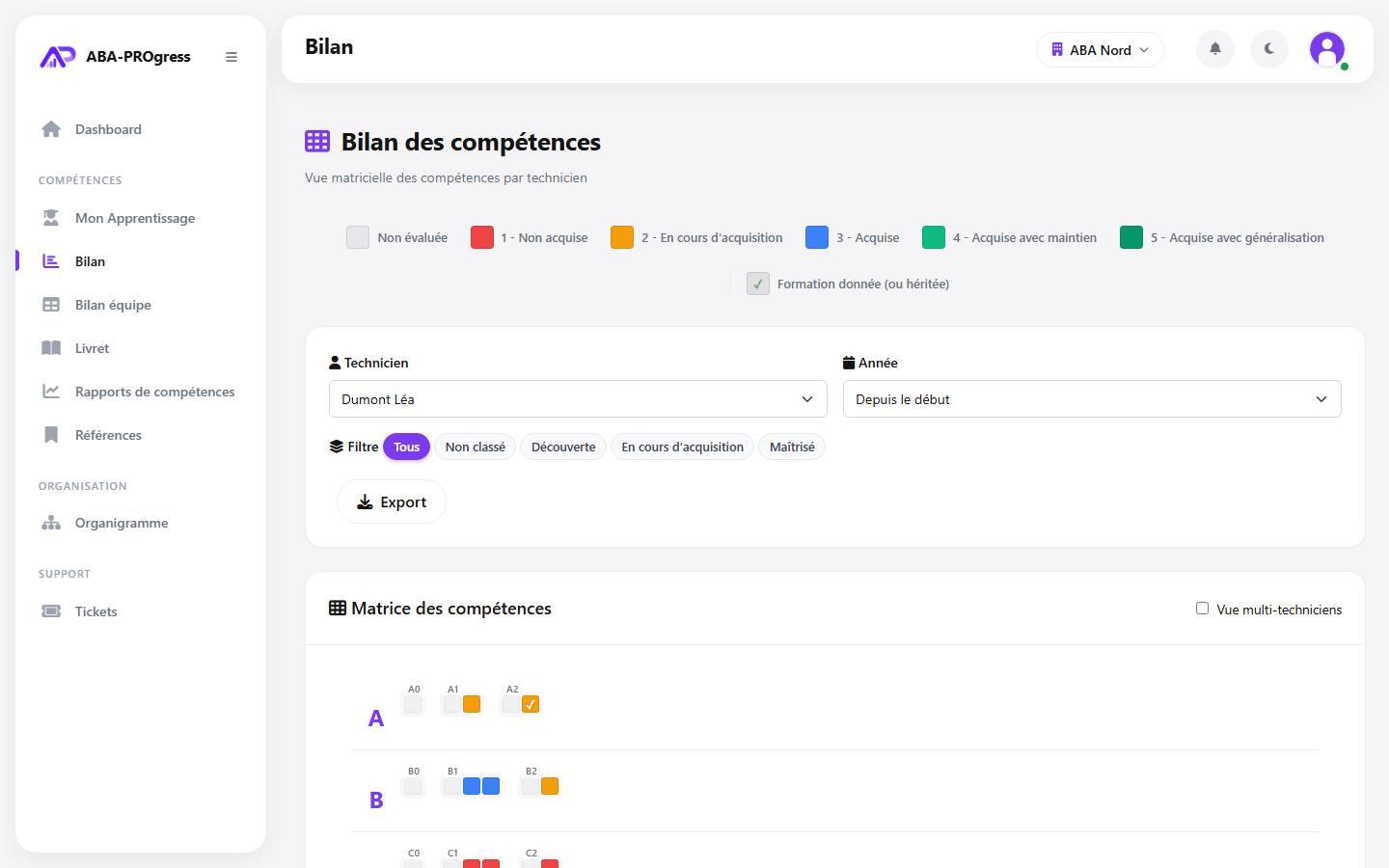This screenshot has width=1389, height=868.
Task: Click the Matrice des compétences table icon
Action: point(338,609)
